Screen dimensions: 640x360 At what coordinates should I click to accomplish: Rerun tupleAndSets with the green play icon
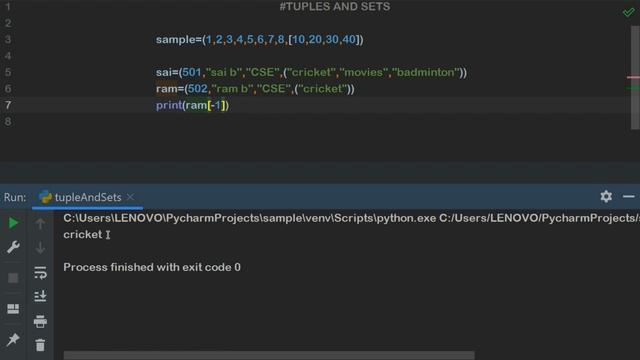point(13,223)
